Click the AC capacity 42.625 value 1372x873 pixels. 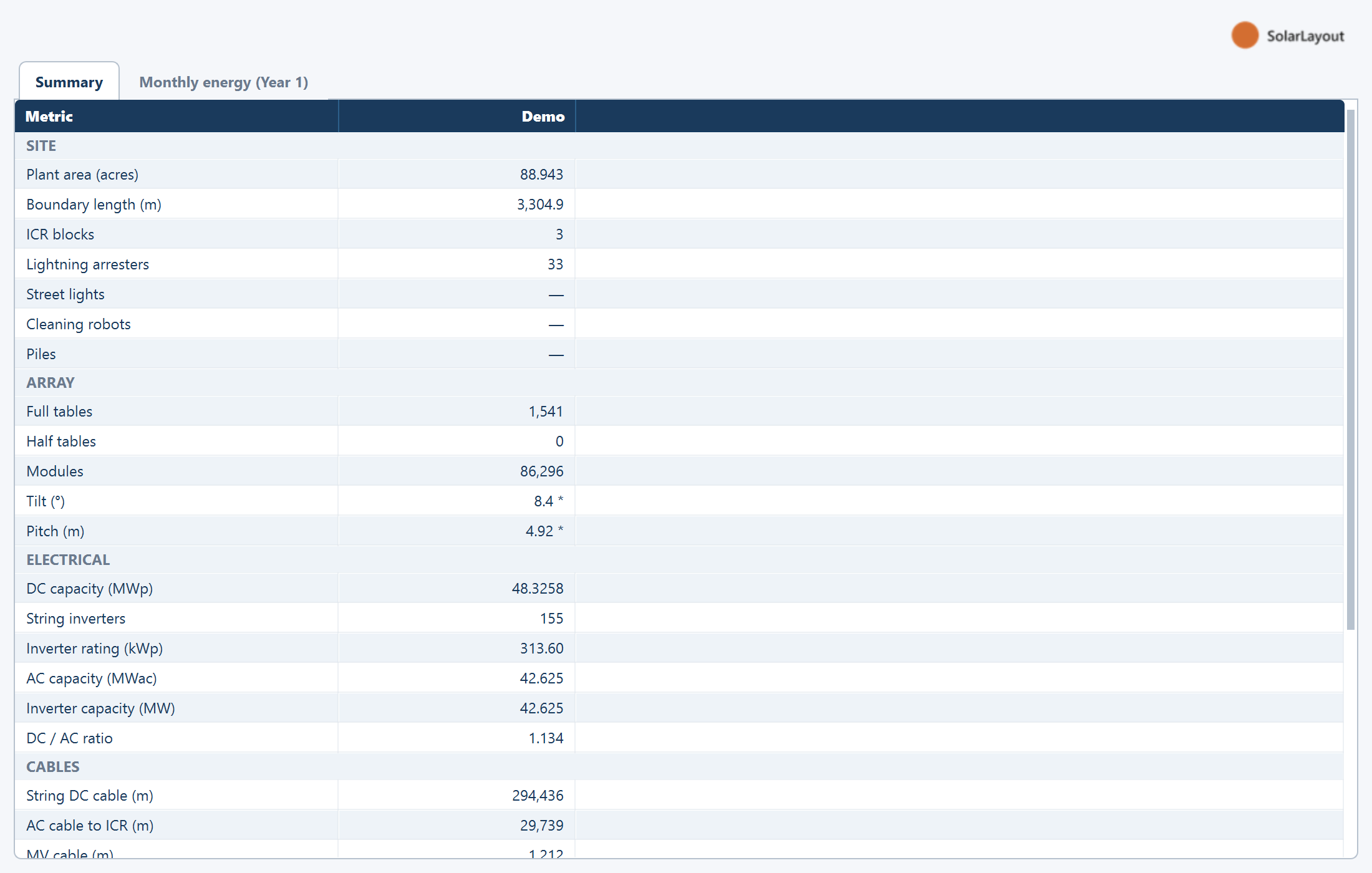(541, 678)
